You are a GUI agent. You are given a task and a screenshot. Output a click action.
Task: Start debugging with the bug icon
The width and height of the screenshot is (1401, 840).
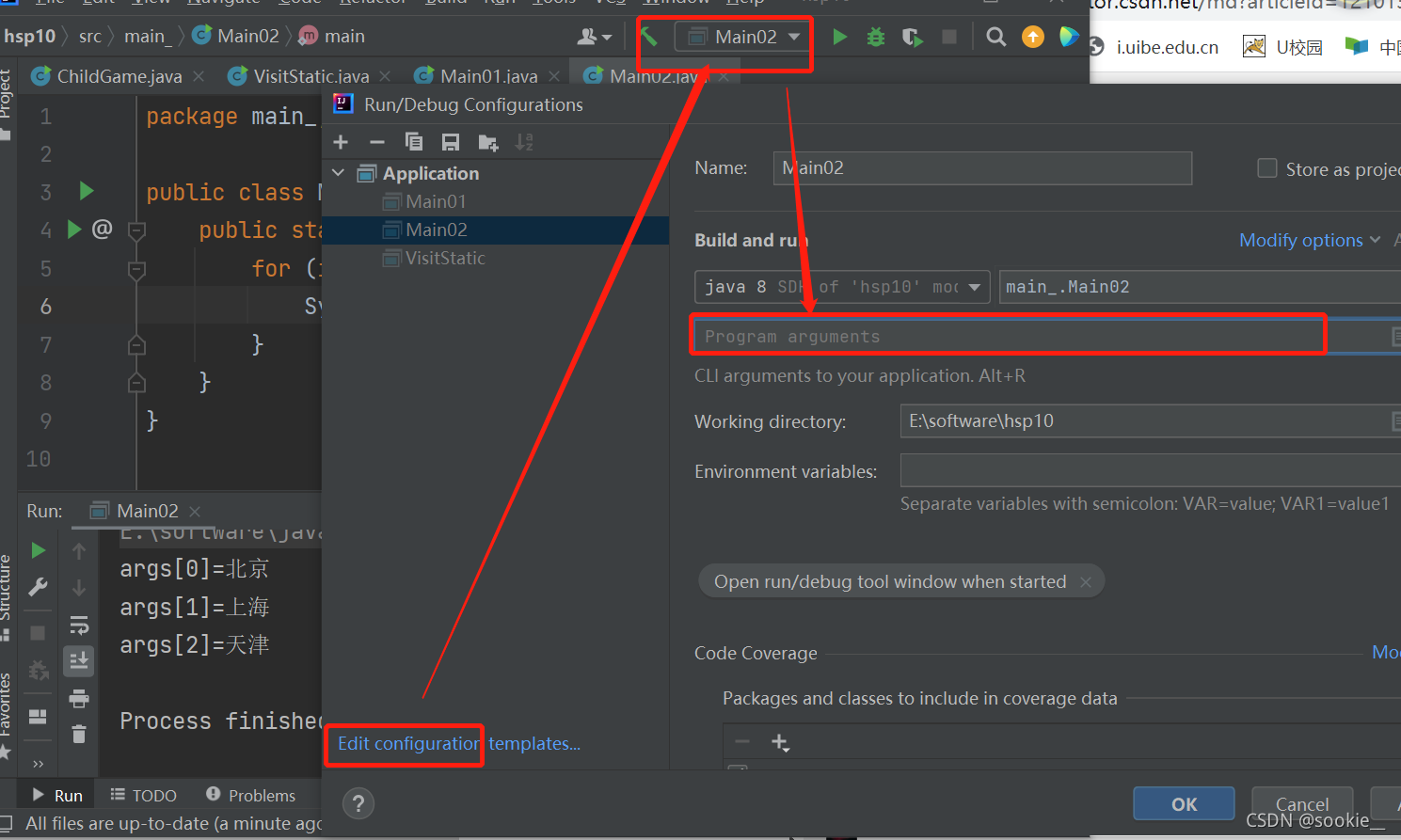coord(876,37)
